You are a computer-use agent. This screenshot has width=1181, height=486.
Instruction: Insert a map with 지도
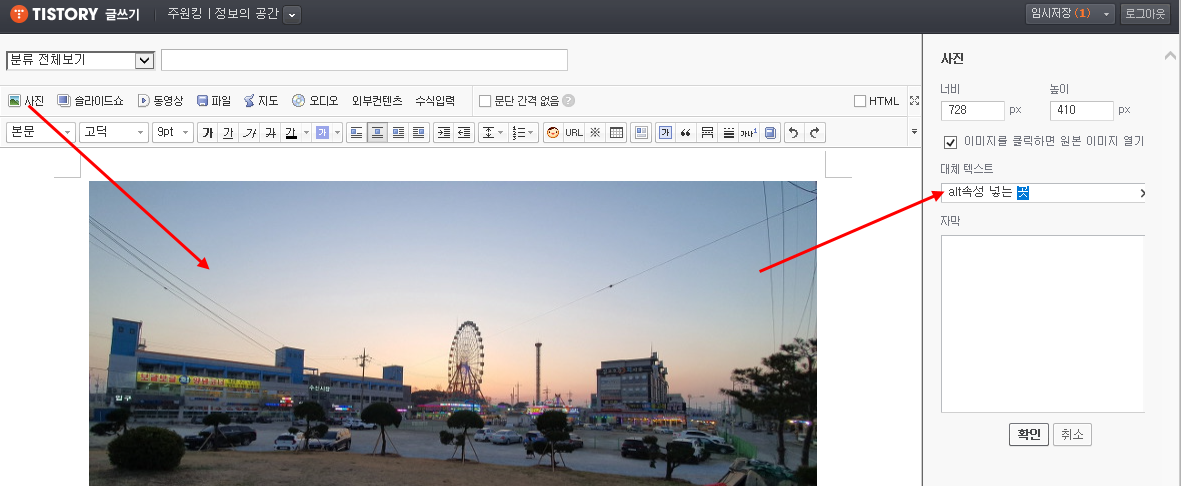click(261, 100)
